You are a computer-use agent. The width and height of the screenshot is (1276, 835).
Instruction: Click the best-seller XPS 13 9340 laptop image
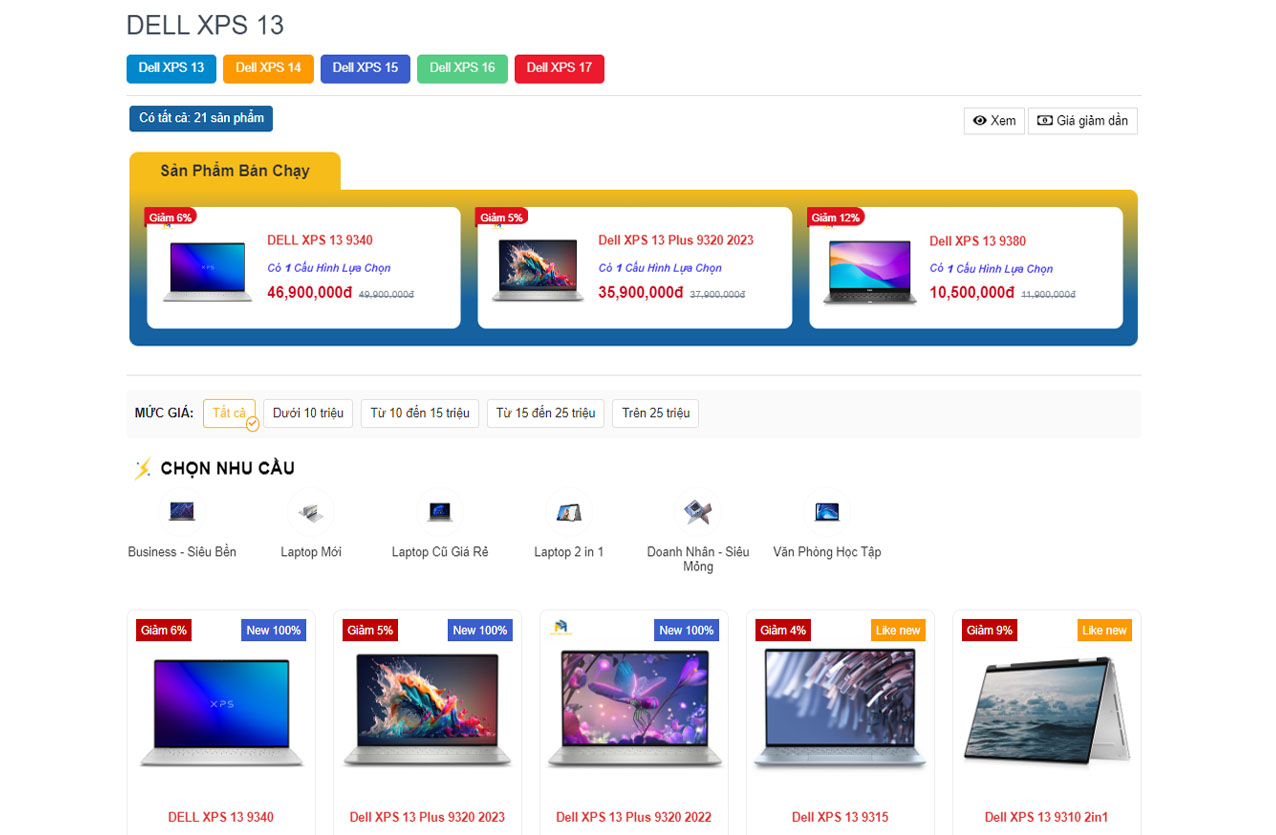[208, 271]
